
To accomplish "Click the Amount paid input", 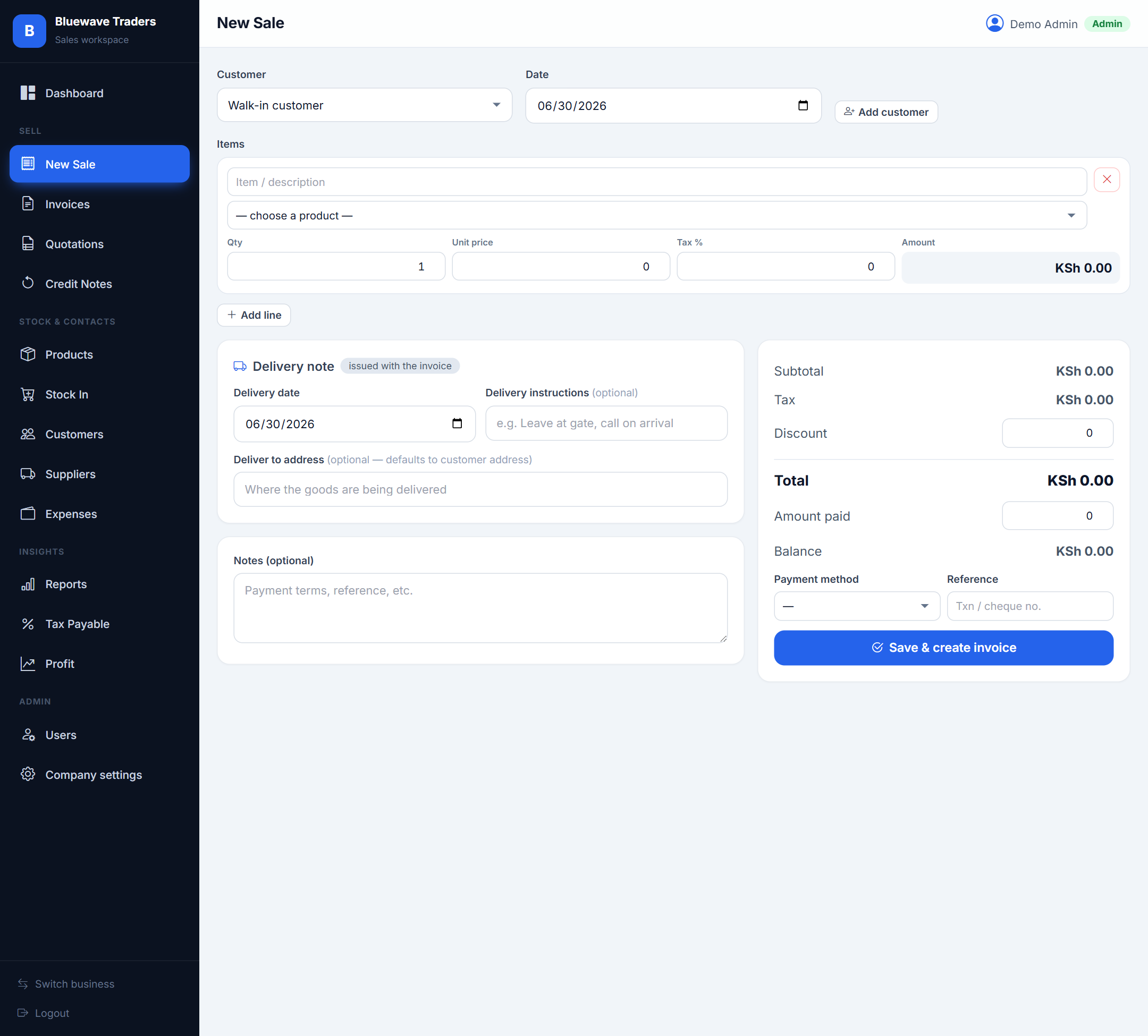I will [1058, 515].
